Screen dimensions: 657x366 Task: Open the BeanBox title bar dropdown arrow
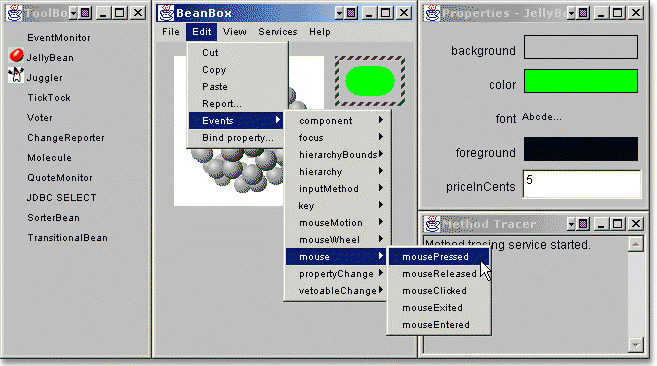(x=339, y=13)
